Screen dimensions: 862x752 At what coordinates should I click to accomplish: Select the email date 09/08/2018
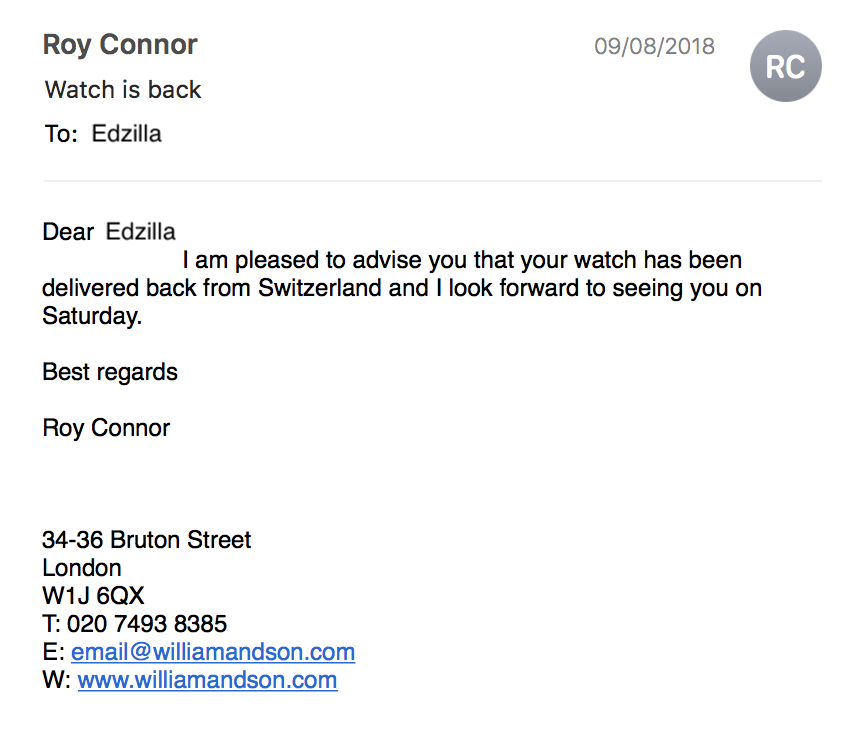click(x=654, y=46)
